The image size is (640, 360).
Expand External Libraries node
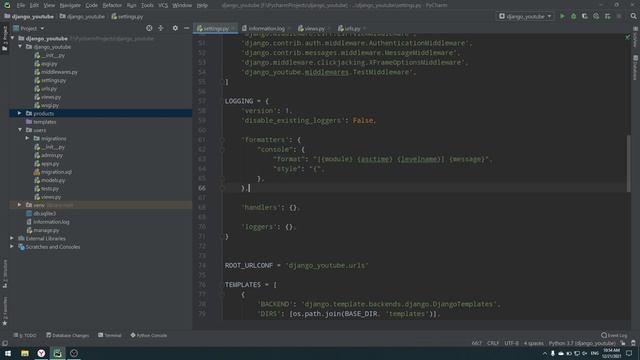point(12,238)
